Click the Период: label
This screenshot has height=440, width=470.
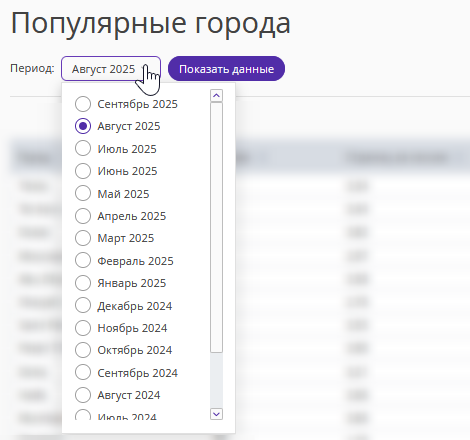[32, 68]
